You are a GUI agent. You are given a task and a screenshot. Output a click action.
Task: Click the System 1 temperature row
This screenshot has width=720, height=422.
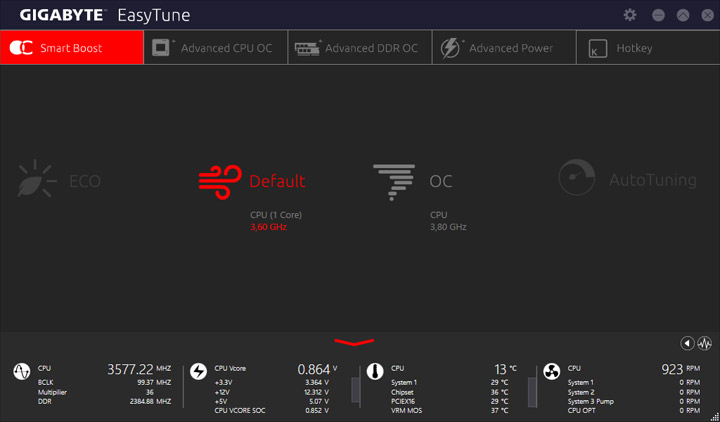pyautogui.click(x=450, y=383)
